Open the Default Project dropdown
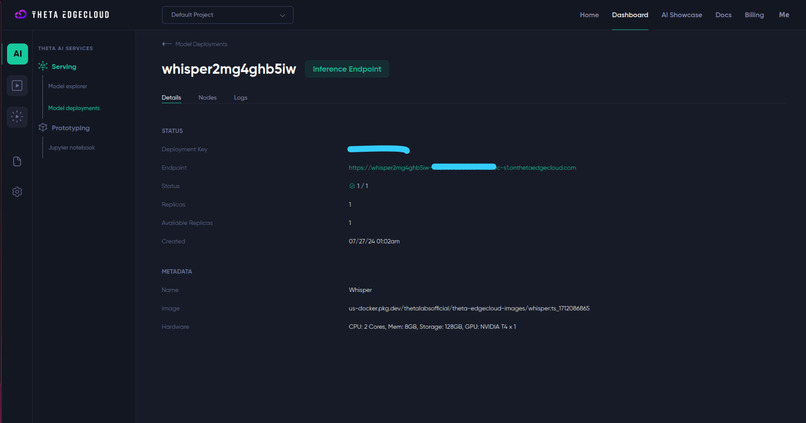This screenshot has width=806, height=423. click(228, 15)
